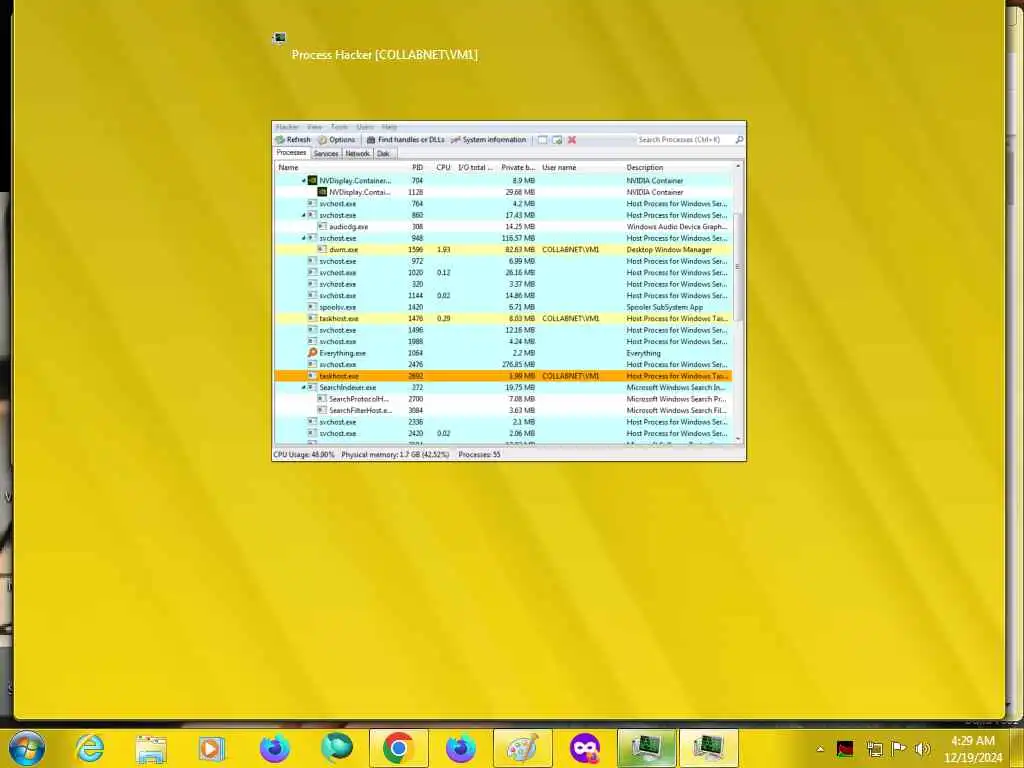Image resolution: width=1024 pixels, height=768 pixels.
Task: Click the scrollbar up arrow in process list
Action: coord(738,167)
